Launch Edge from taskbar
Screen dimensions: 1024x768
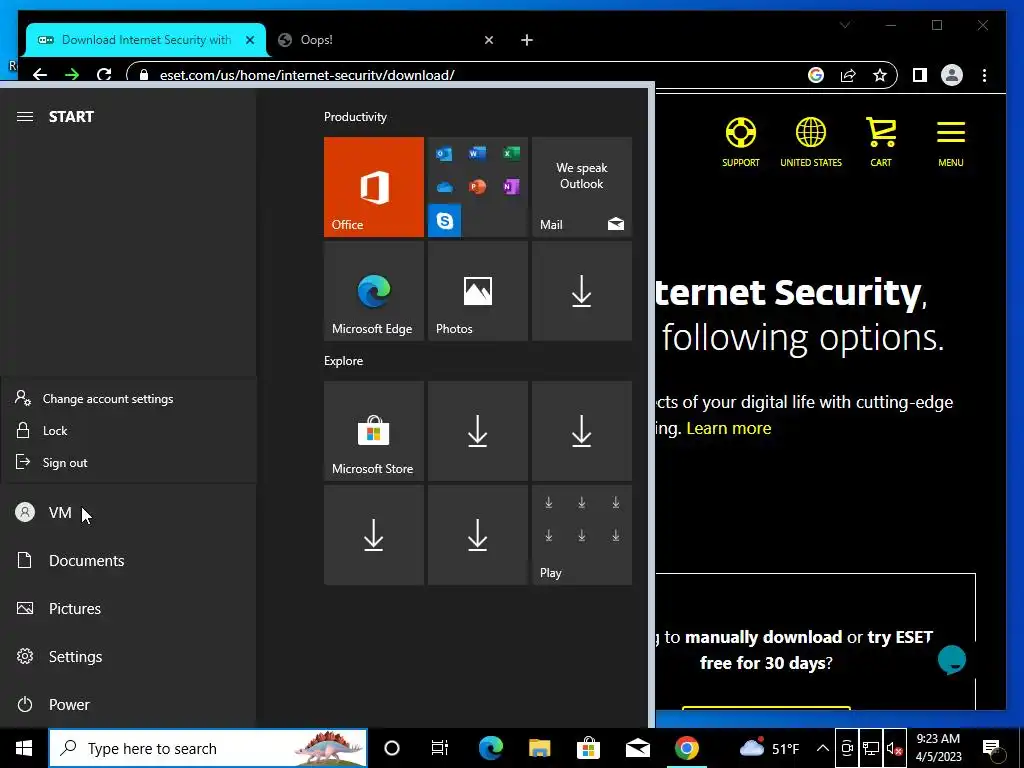(490, 748)
